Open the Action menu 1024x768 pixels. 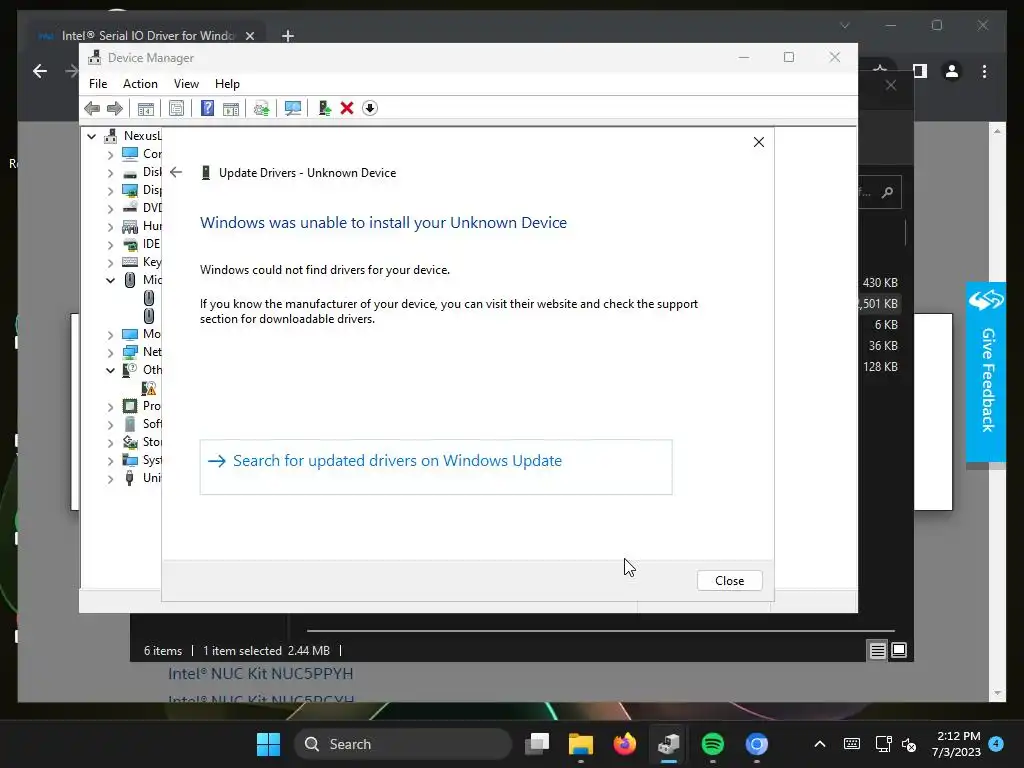coord(140,84)
